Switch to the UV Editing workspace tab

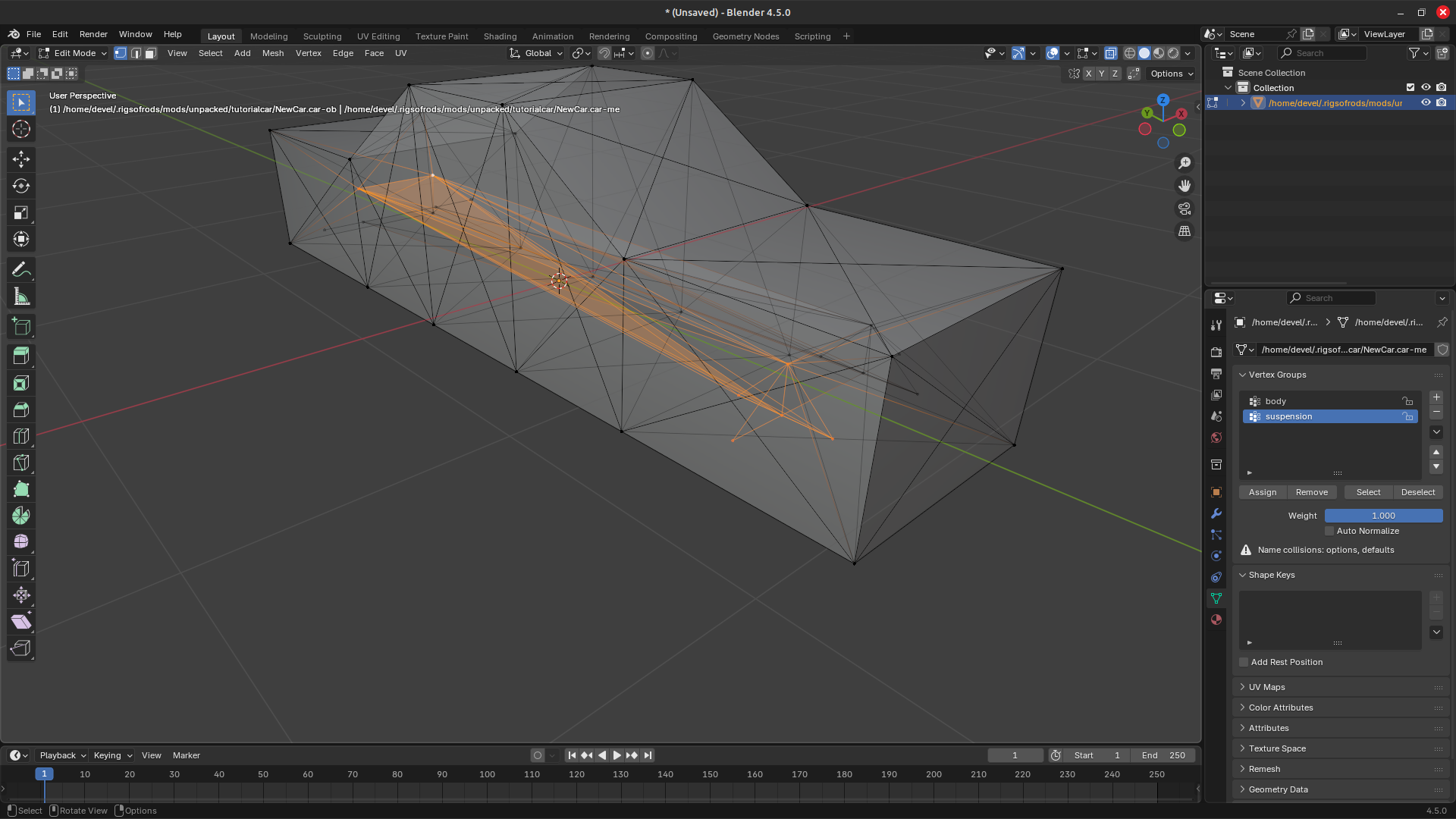coord(378,36)
